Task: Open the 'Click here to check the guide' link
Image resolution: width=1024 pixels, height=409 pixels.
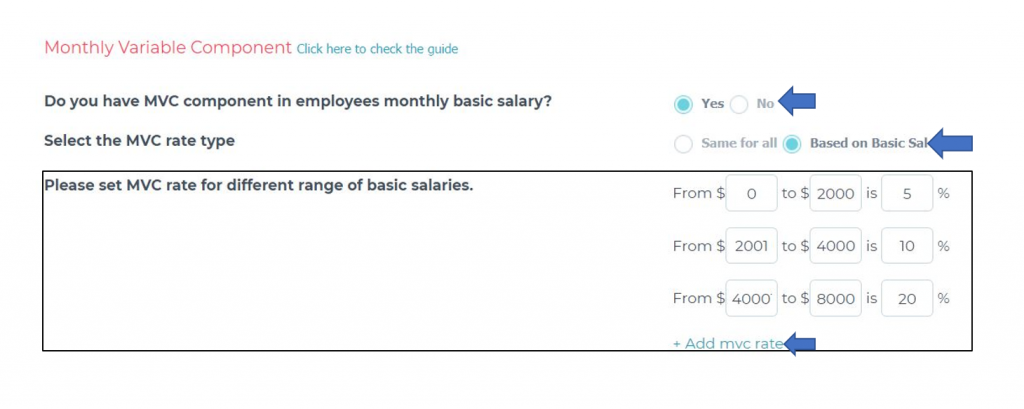Action: (377, 49)
